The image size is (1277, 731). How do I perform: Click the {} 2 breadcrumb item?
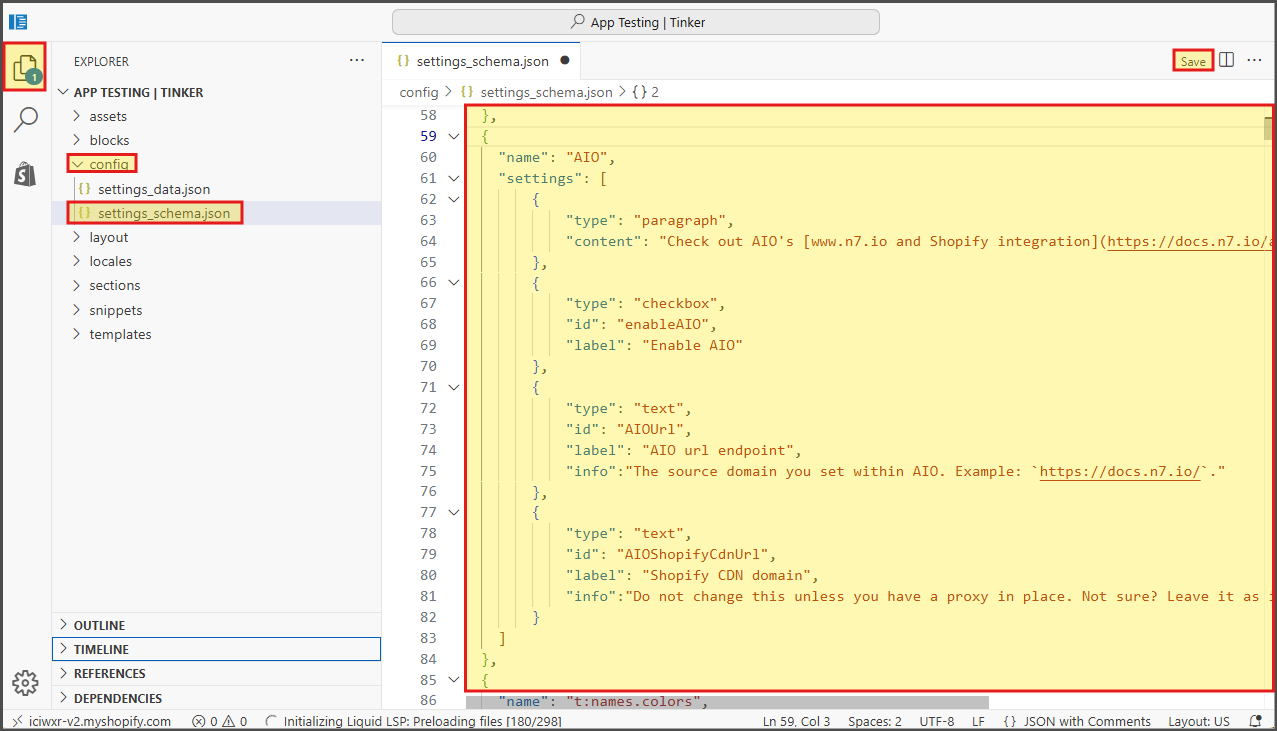(646, 92)
